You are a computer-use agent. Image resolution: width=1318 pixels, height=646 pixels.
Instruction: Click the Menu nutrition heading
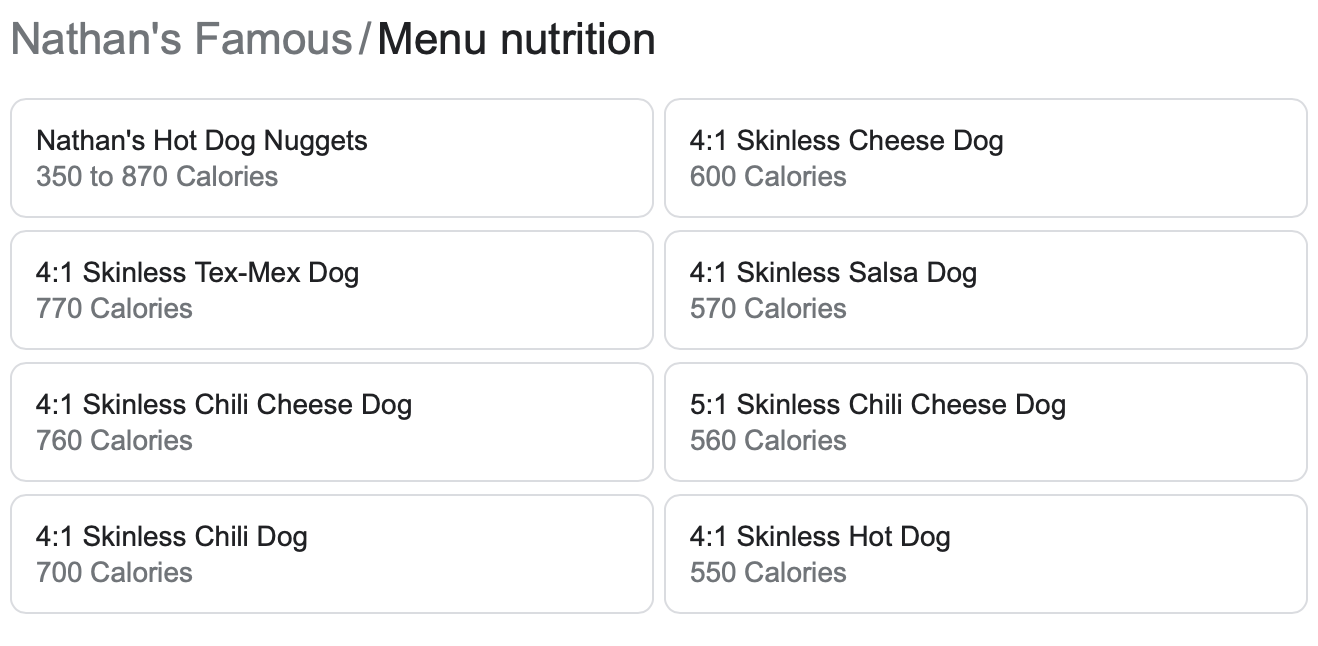click(x=516, y=40)
